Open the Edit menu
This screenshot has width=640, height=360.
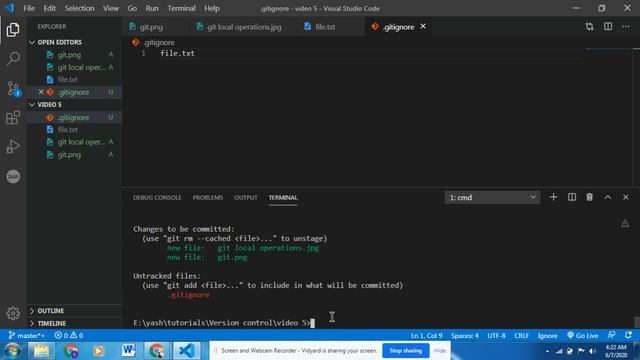[x=49, y=8]
